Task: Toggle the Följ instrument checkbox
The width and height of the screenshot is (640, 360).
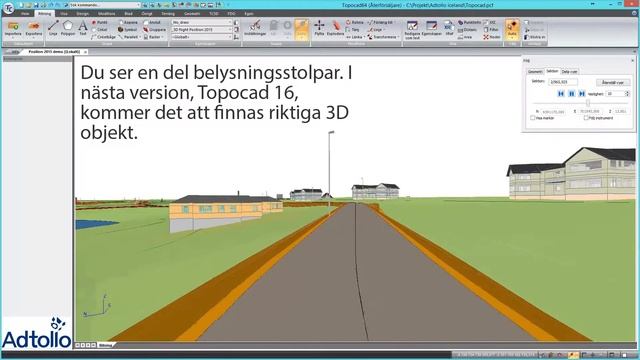Action: point(586,118)
